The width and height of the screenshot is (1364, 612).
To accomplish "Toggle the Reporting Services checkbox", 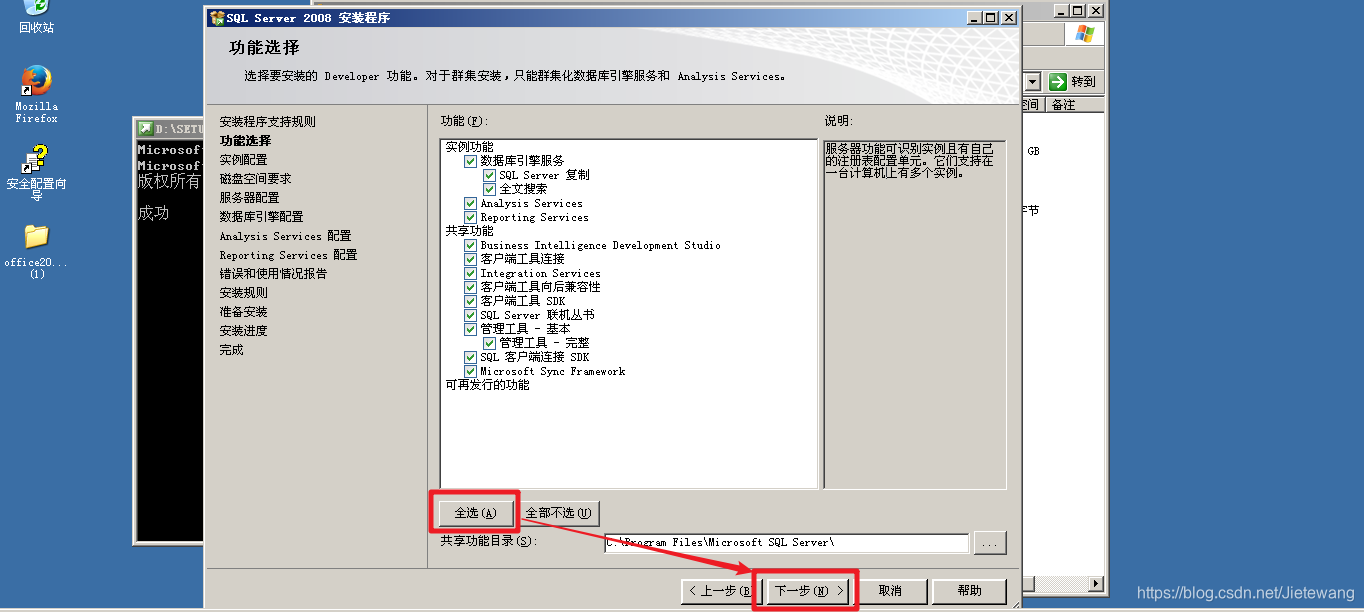I will (x=470, y=217).
